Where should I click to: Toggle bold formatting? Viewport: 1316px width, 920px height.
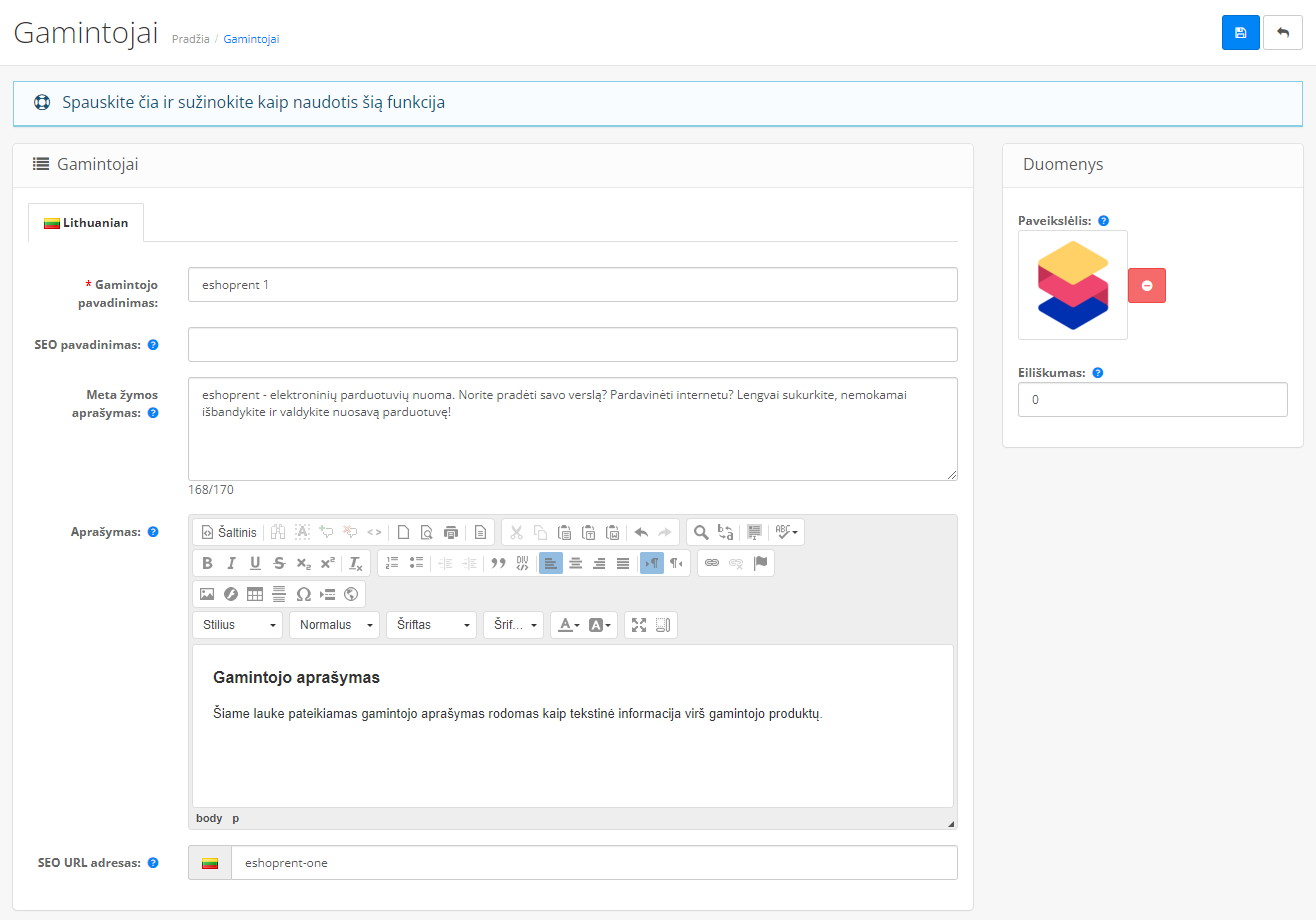pos(208,563)
